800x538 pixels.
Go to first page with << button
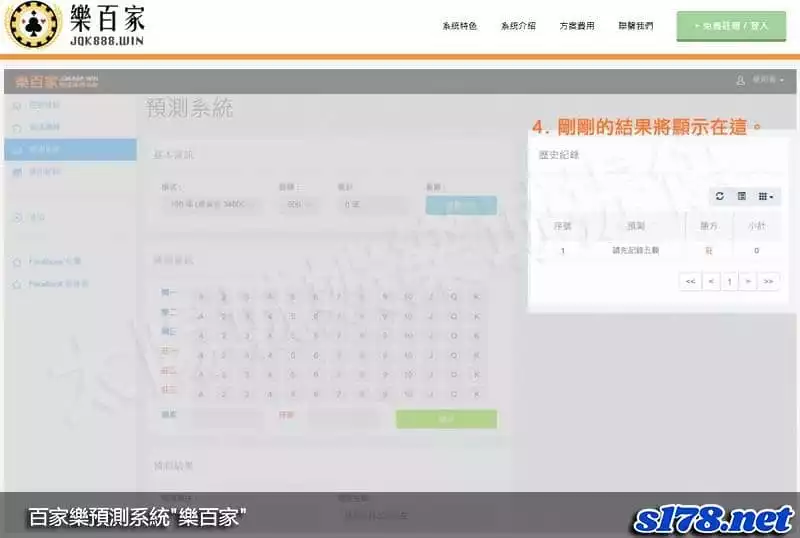[x=690, y=281]
